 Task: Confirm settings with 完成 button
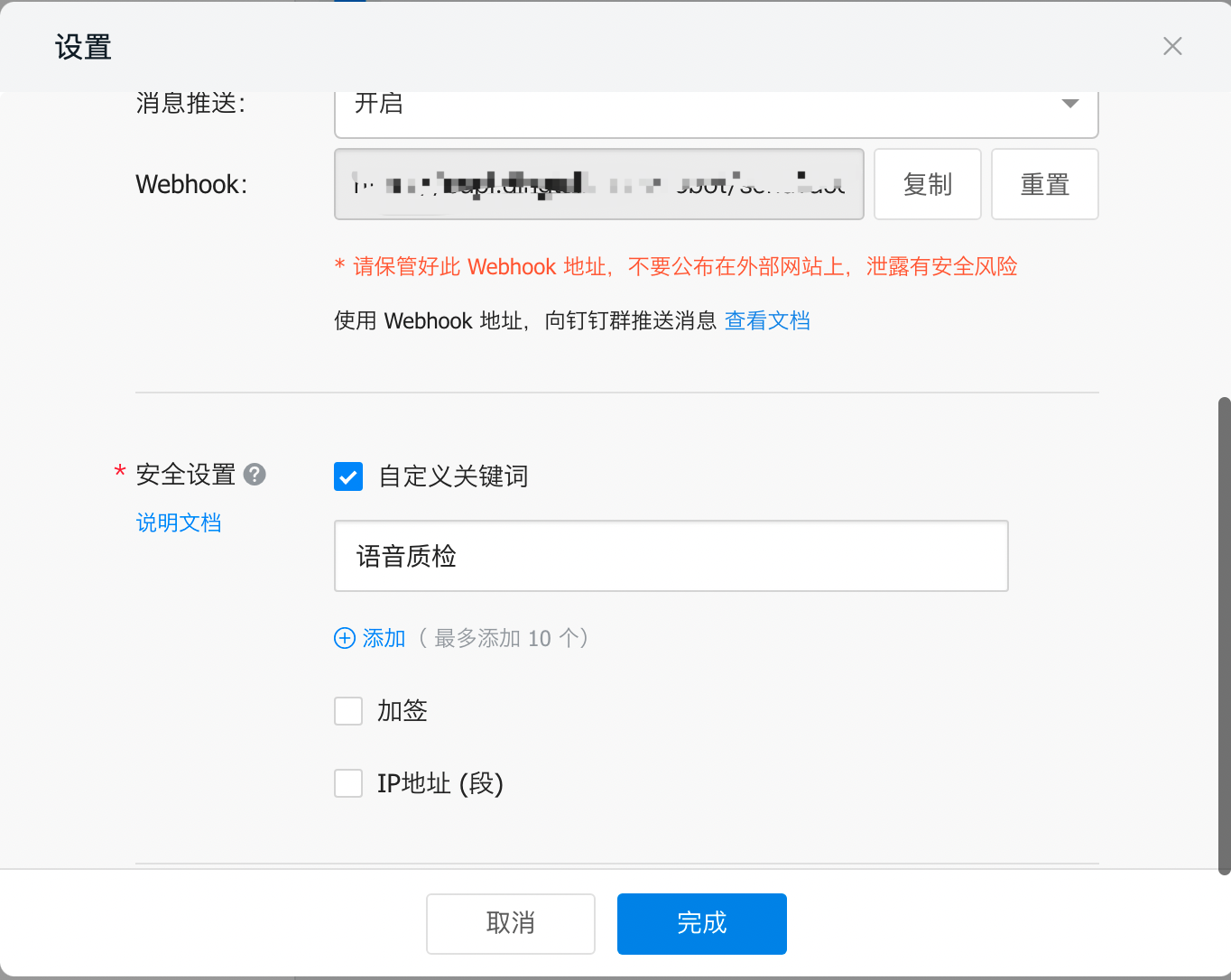coord(702,923)
